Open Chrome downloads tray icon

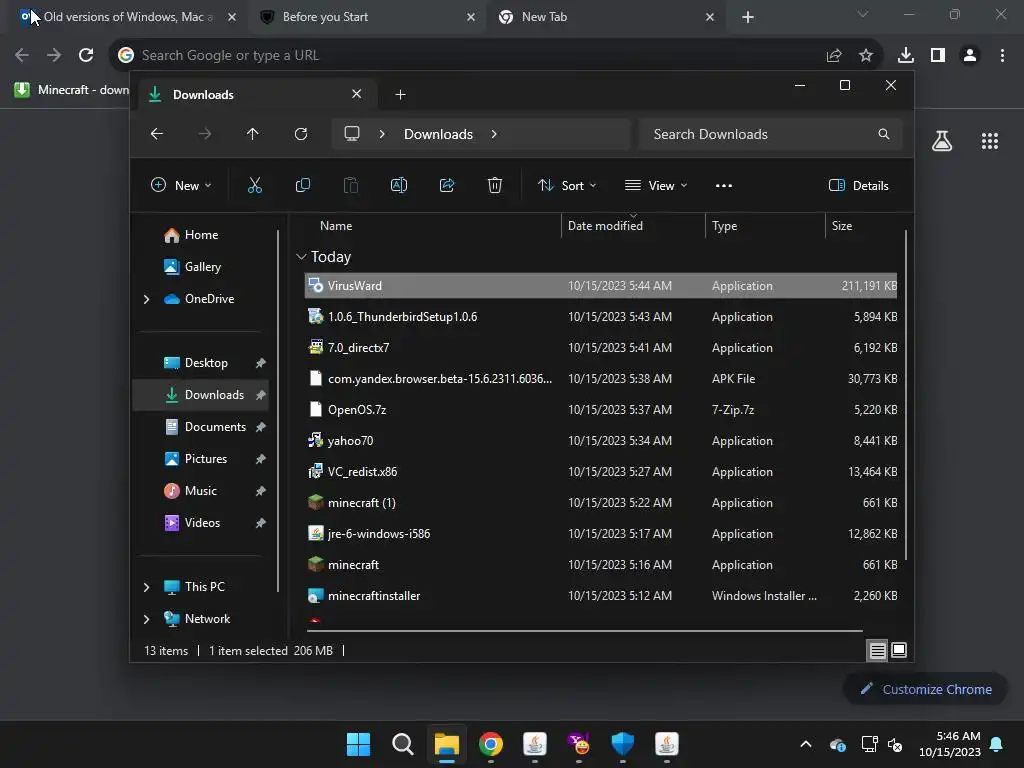906,55
